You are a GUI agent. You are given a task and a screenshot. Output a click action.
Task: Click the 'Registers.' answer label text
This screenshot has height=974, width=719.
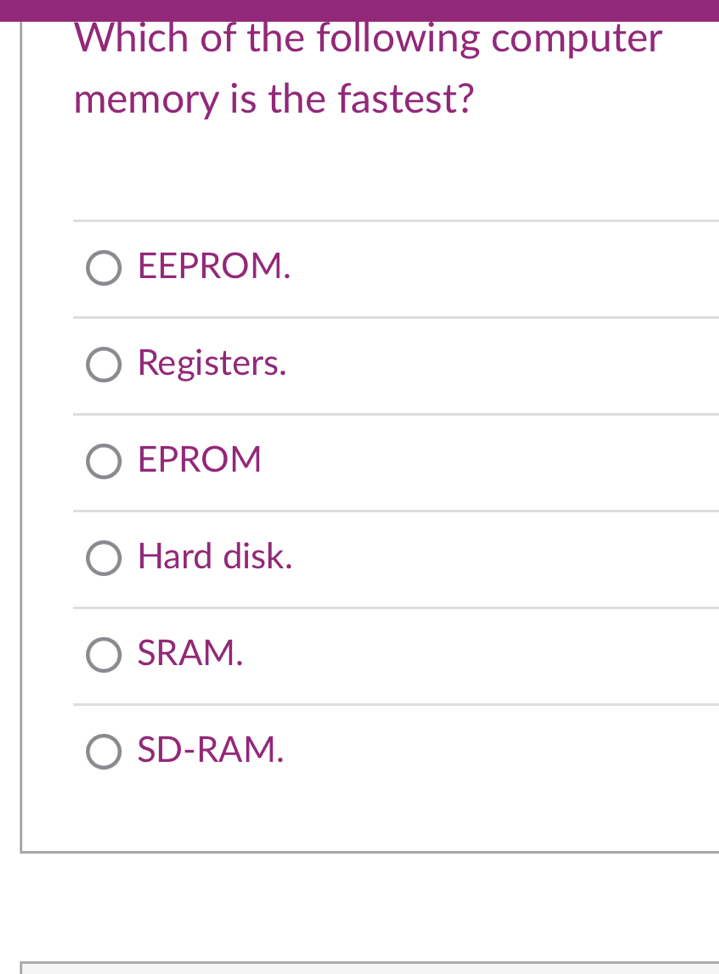point(212,363)
